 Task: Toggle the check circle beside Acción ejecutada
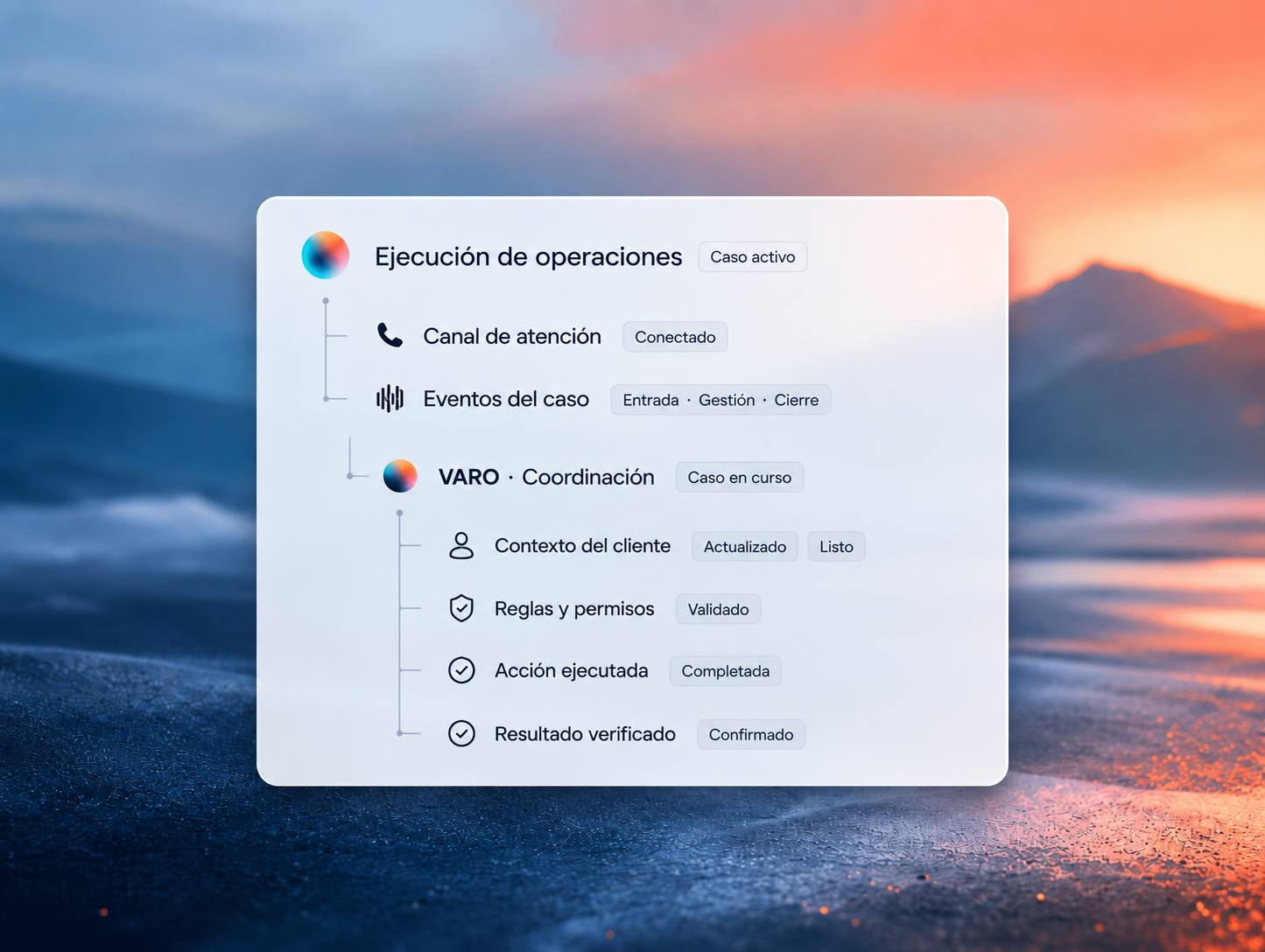coord(461,670)
